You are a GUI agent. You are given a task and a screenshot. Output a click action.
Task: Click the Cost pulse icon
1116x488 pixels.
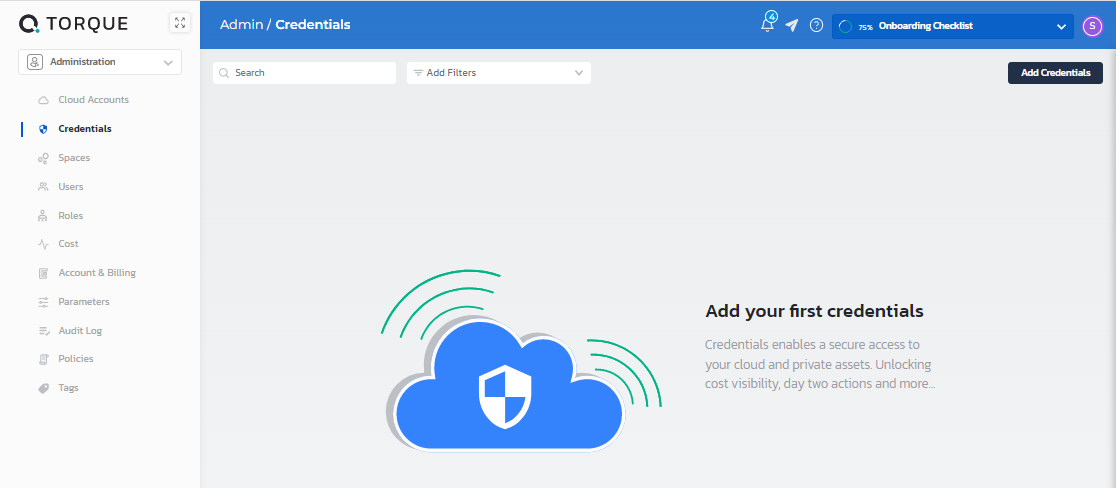[43, 244]
